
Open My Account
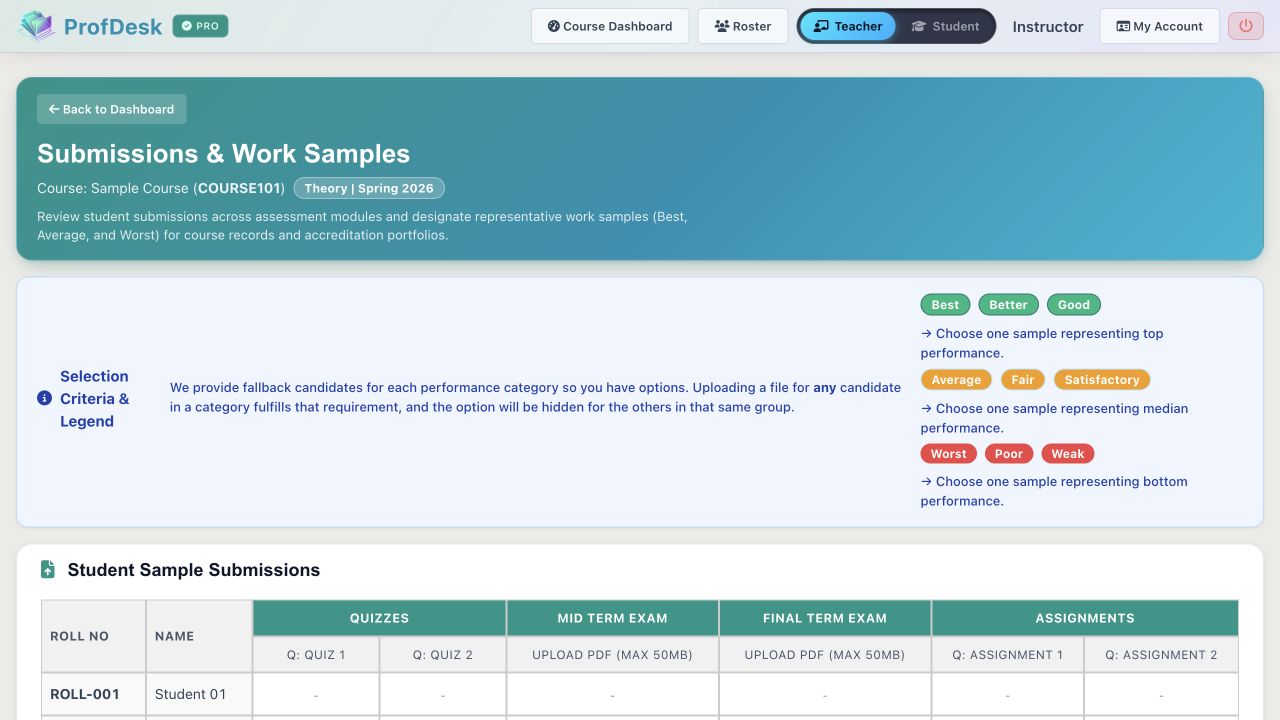(1160, 26)
